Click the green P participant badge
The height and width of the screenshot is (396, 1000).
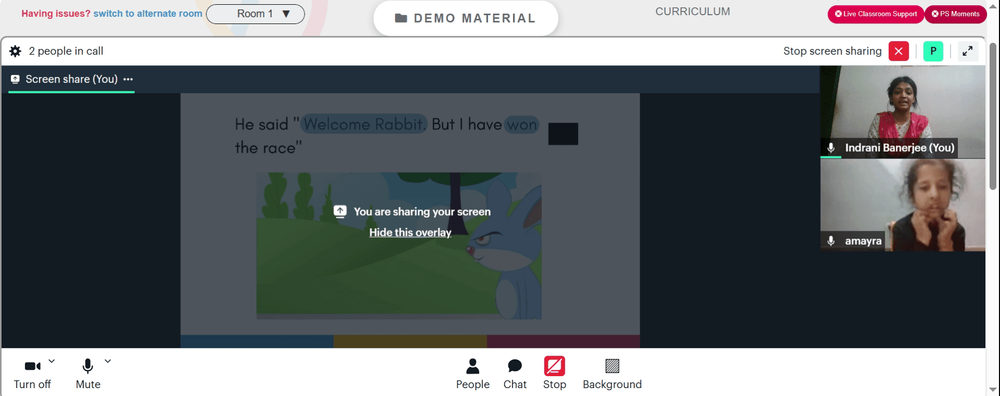[x=933, y=51]
